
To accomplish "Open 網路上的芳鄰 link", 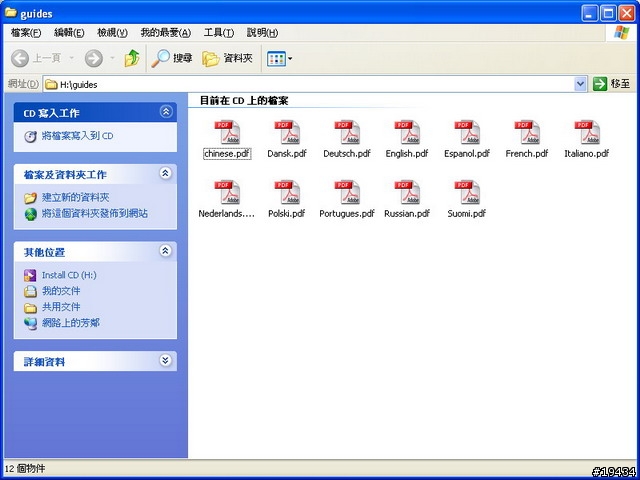I will click(71, 323).
